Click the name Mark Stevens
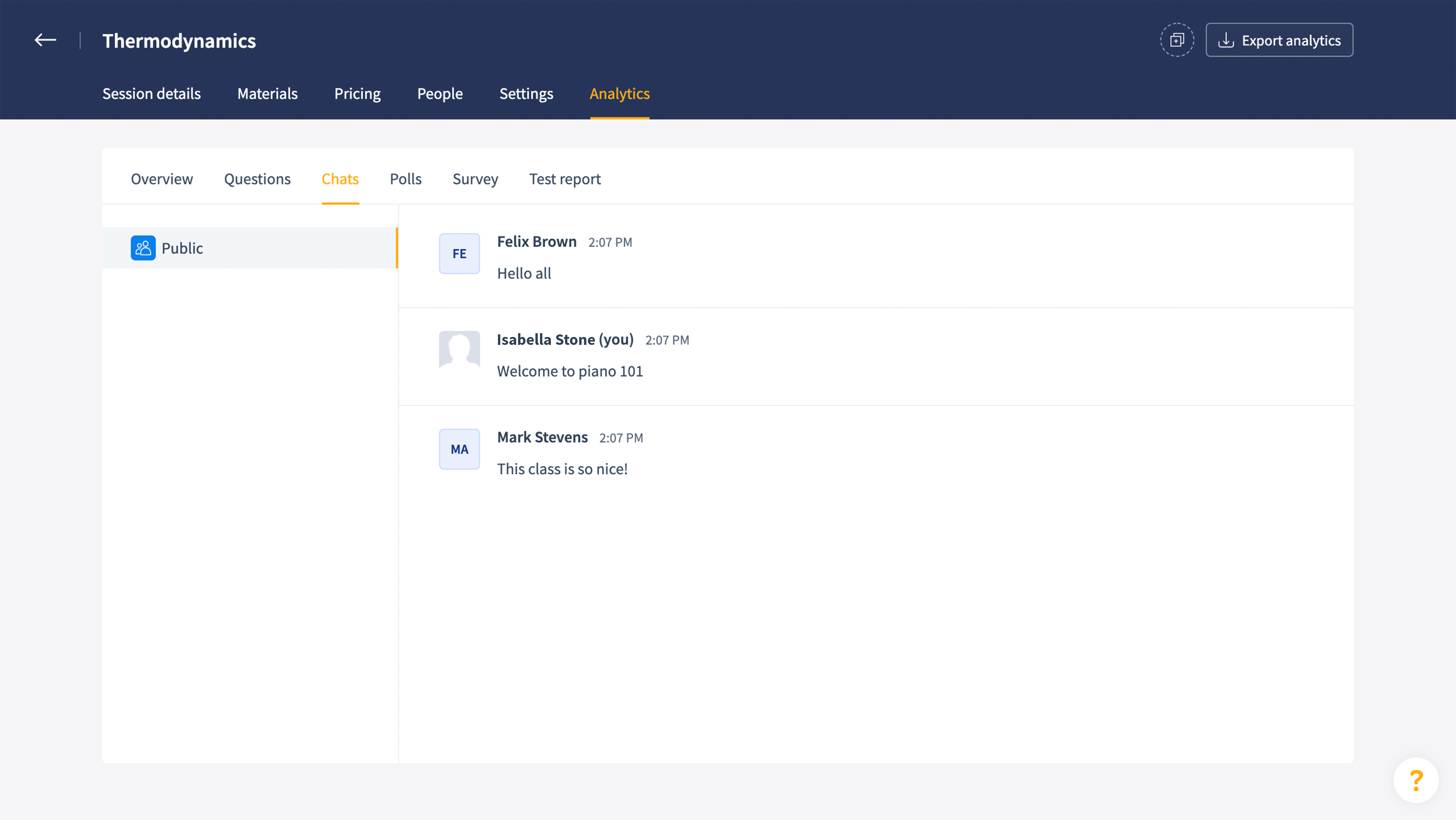Image resolution: width=1456 pixels, height=820 pixels. pos(543,437)
